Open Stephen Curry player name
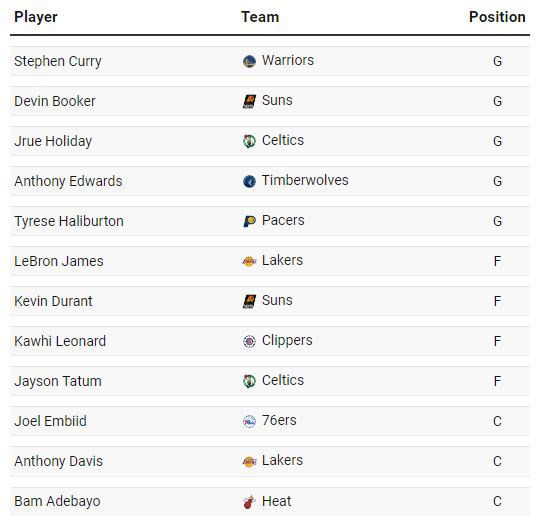This screenshot has height=528, width=537. [x=58, y=62]
